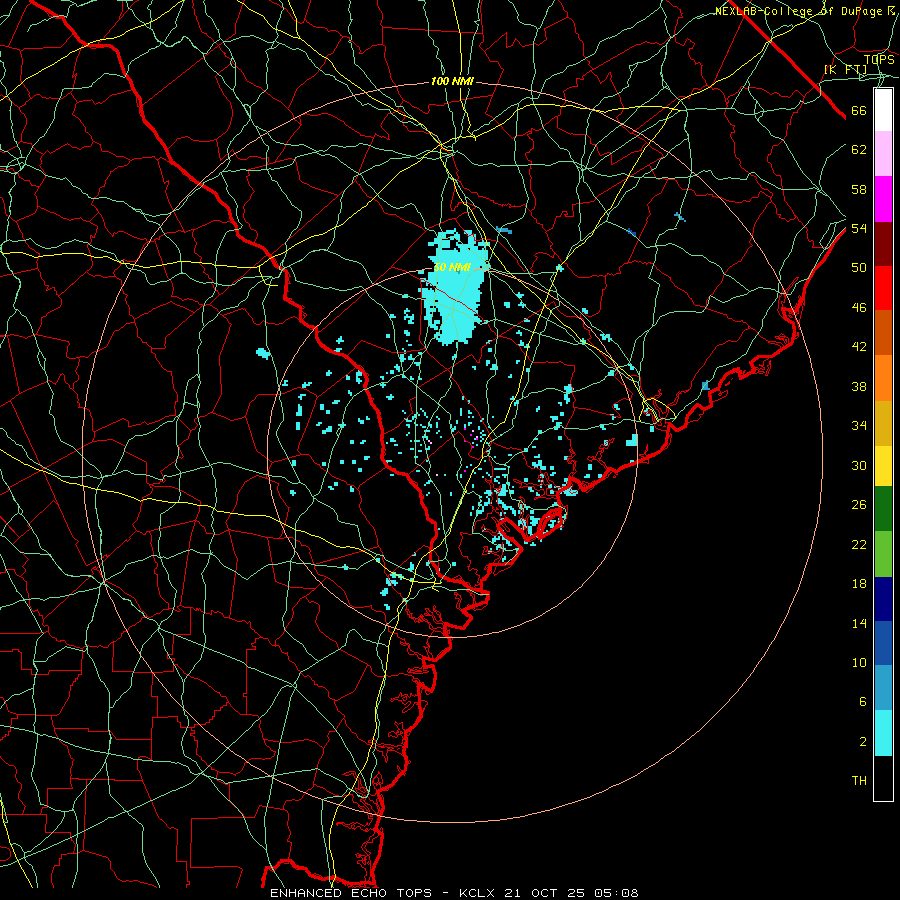
Task: Pick the bright red swatch on the legend scale
Action: coord(883,288)
